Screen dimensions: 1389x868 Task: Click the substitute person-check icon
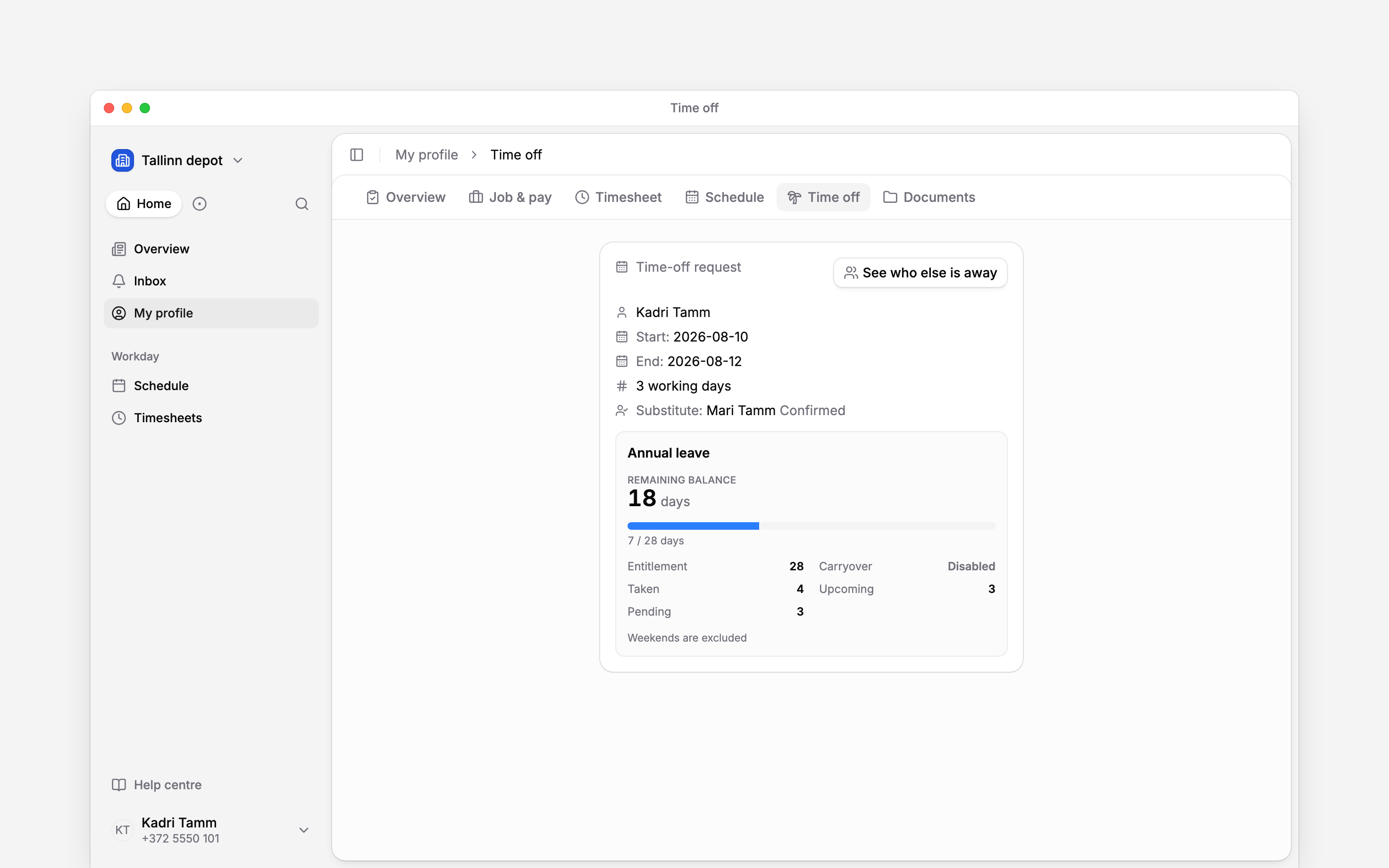(x=622, y=410)
